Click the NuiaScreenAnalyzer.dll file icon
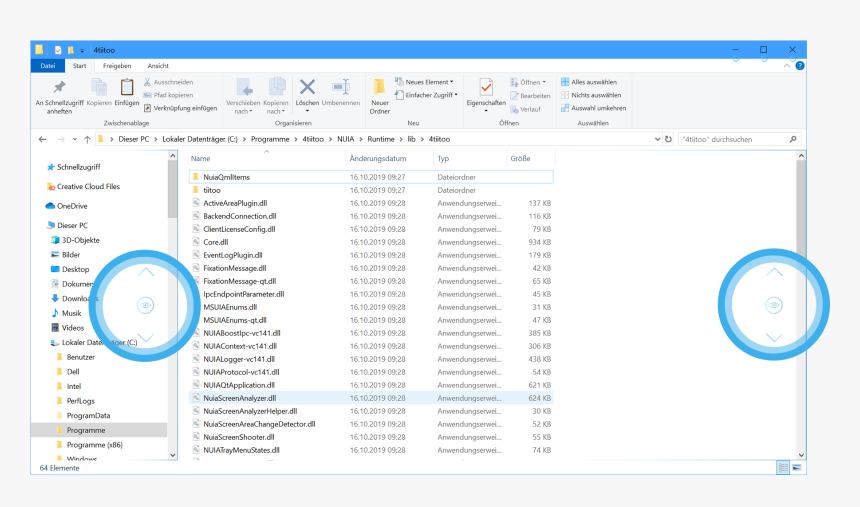 [196, 398]
